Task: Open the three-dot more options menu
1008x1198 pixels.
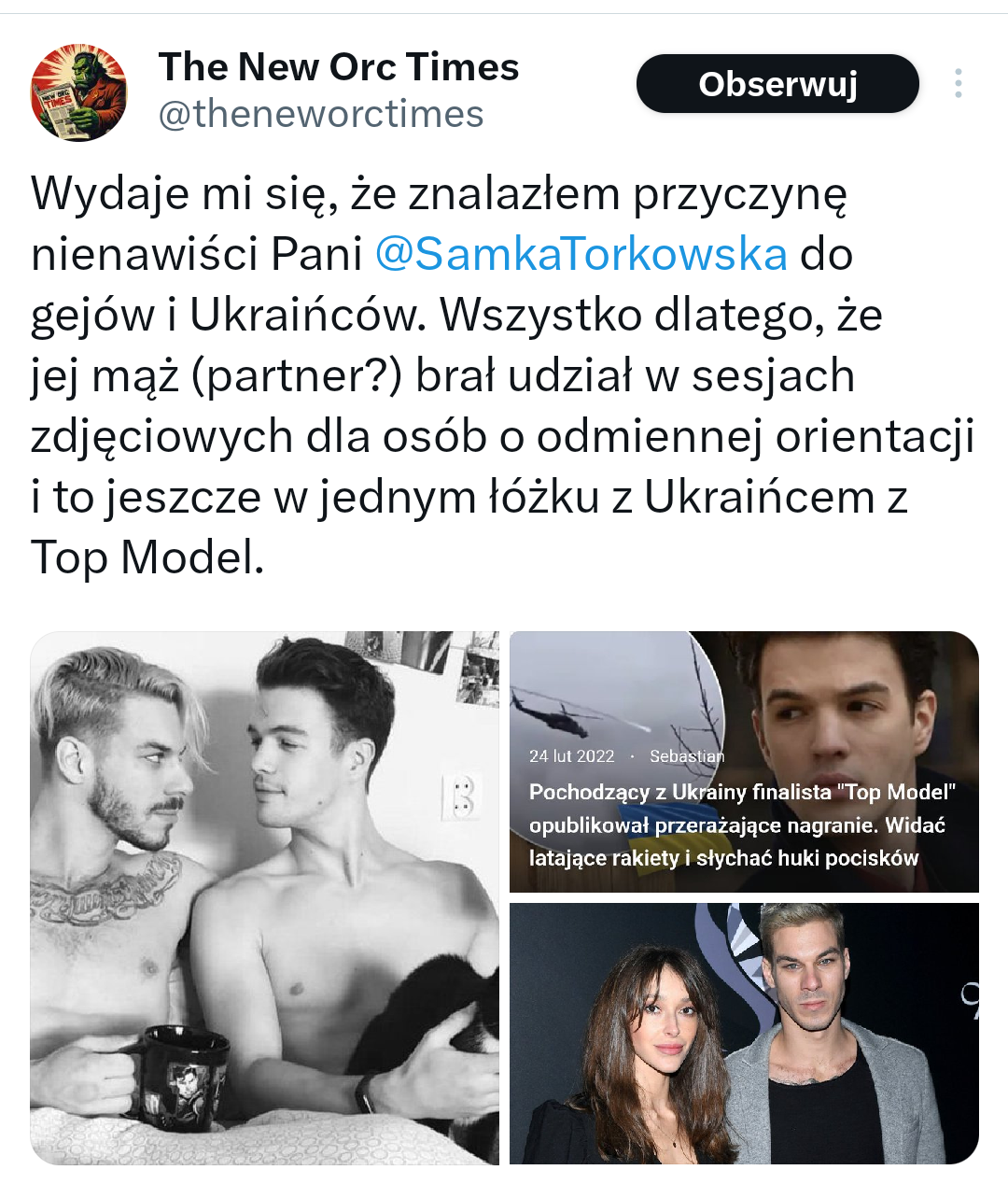Action: point(958,84)
